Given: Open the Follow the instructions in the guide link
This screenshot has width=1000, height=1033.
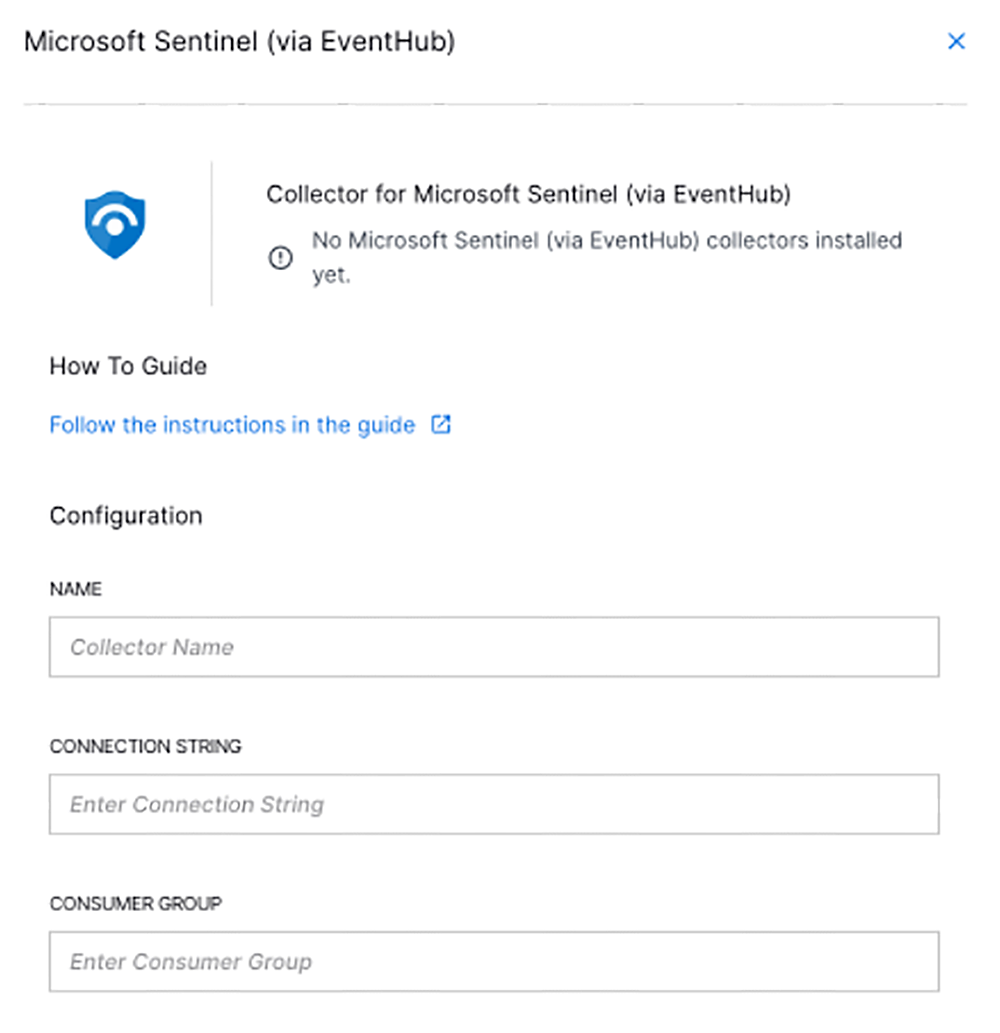Looking at the screenshot, I should click(230, 424).
